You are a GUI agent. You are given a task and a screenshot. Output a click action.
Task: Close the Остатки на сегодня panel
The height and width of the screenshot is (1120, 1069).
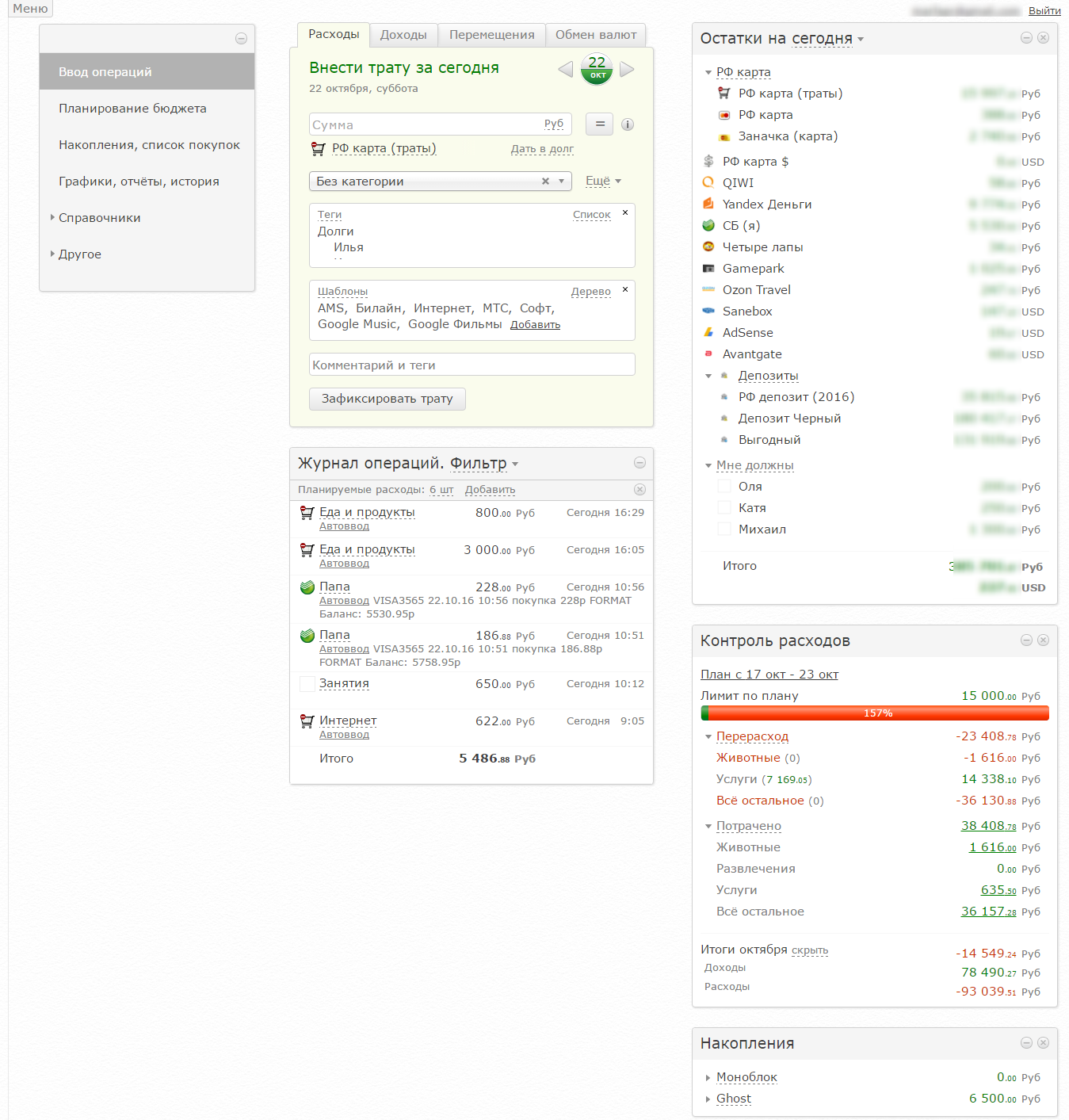pyautogui.click(x=1044, y=38)
